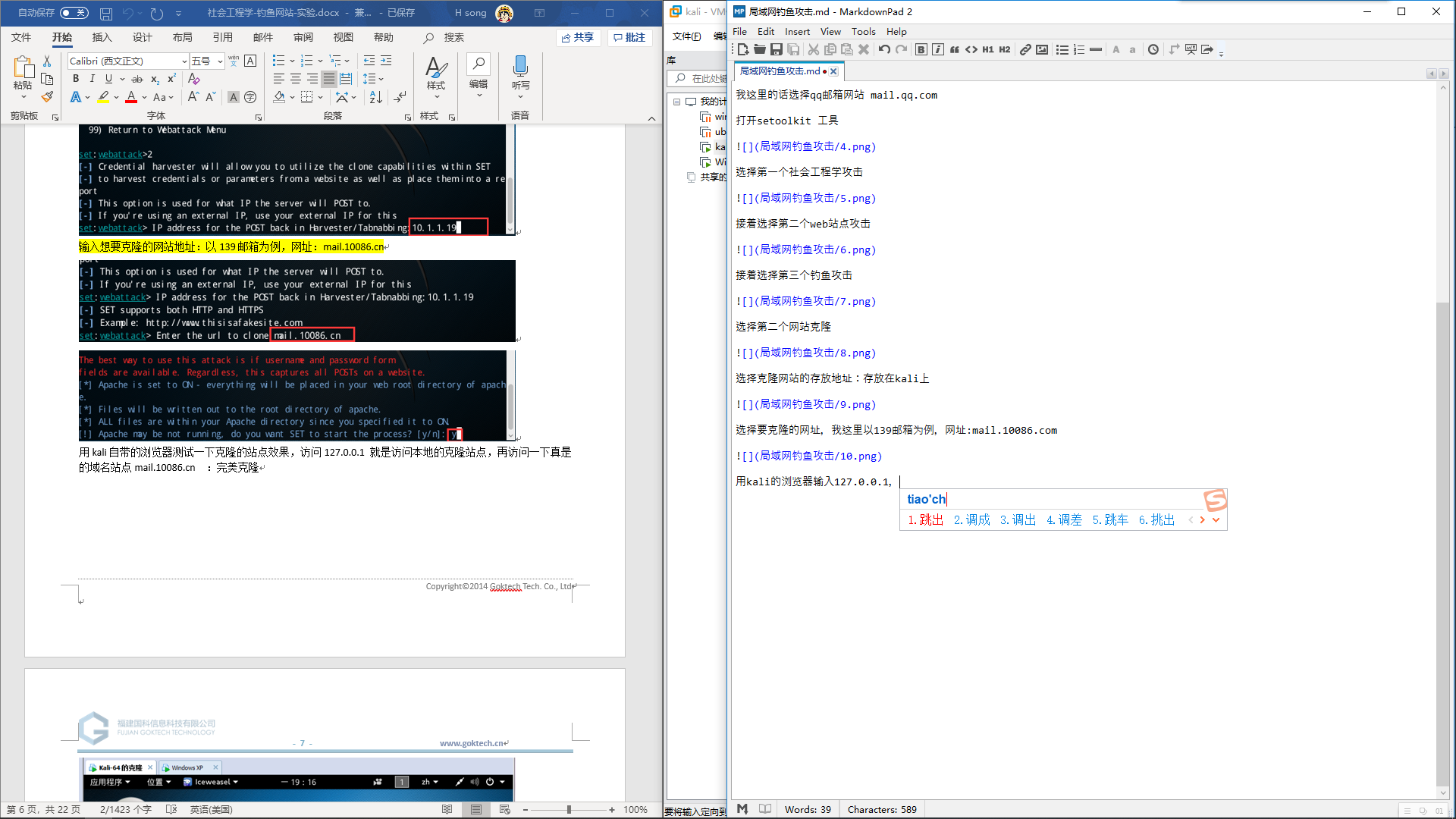
Task: Toggle center alignment in Word
Action: (296, 79)
